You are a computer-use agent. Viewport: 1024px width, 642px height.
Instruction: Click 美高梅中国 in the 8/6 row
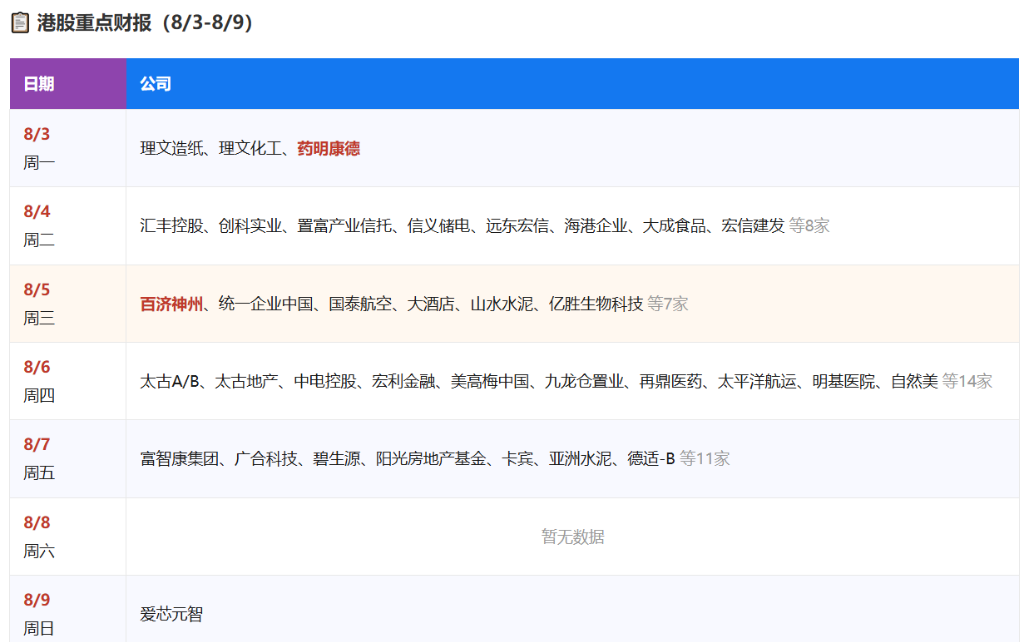click(490, 381)
